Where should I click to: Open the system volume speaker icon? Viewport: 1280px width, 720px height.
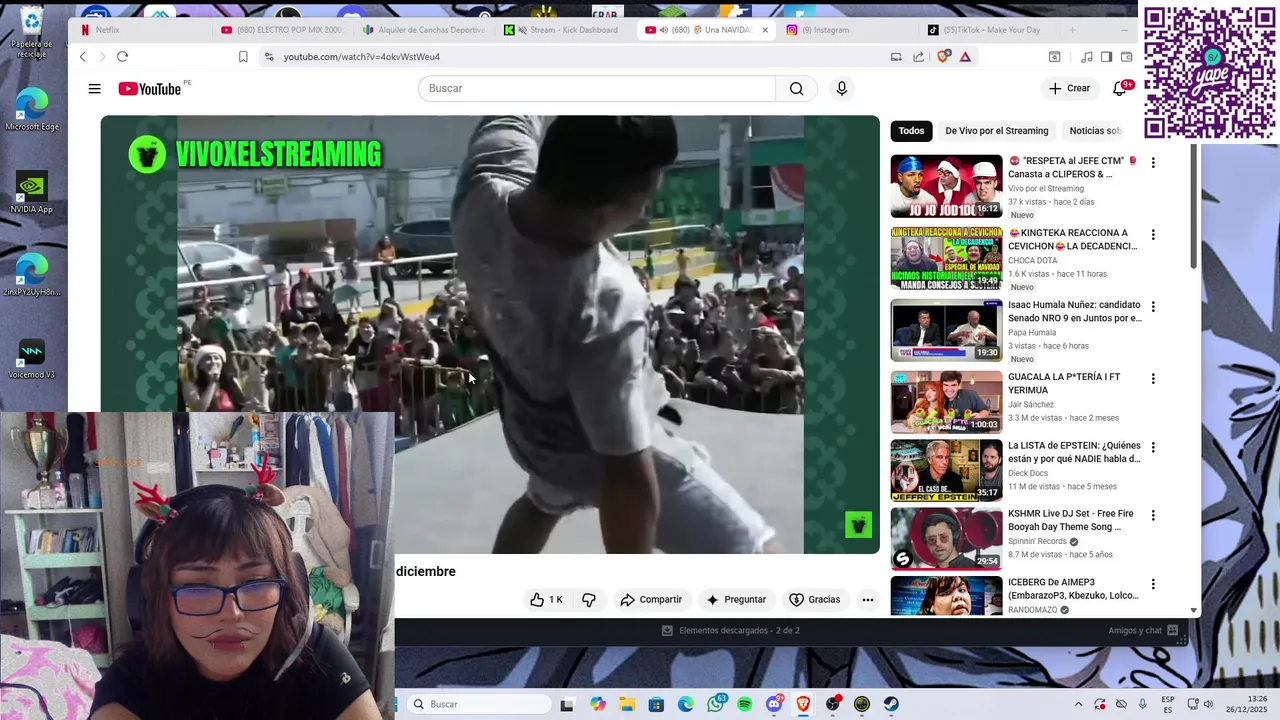[1208, 704]
